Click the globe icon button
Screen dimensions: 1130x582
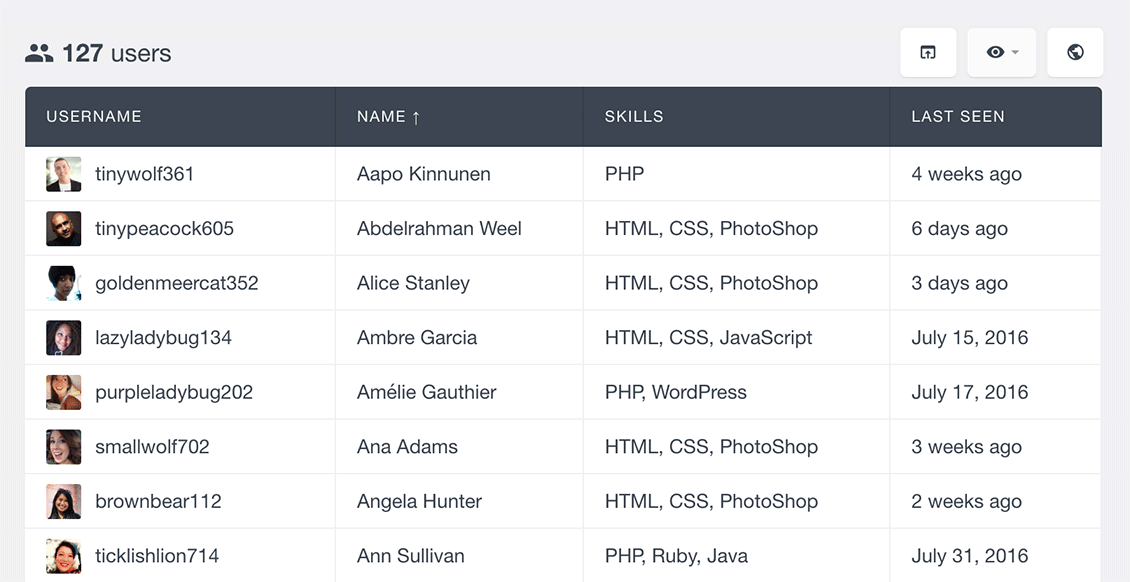[x=1075, y=52]
